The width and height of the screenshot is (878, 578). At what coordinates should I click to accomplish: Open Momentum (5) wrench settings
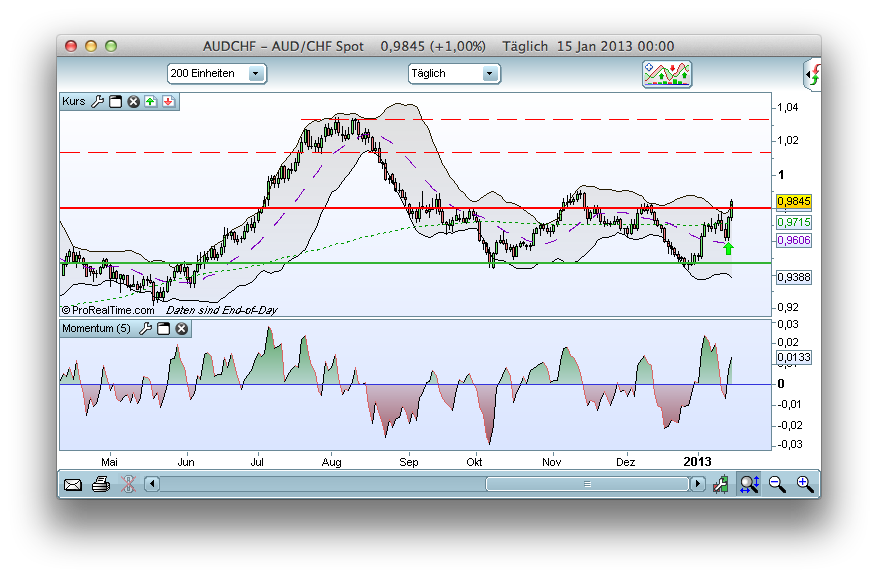(x=145, y=329)
